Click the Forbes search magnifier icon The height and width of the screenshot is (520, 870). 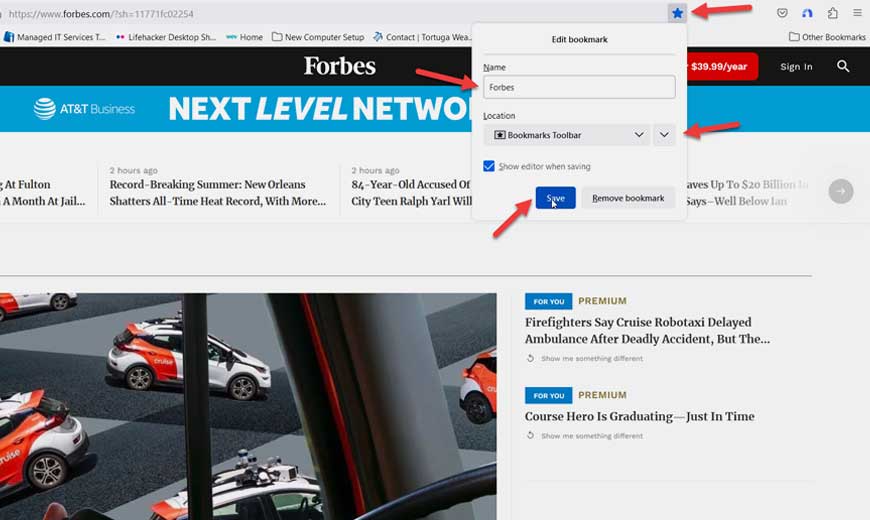click(843, 67)
